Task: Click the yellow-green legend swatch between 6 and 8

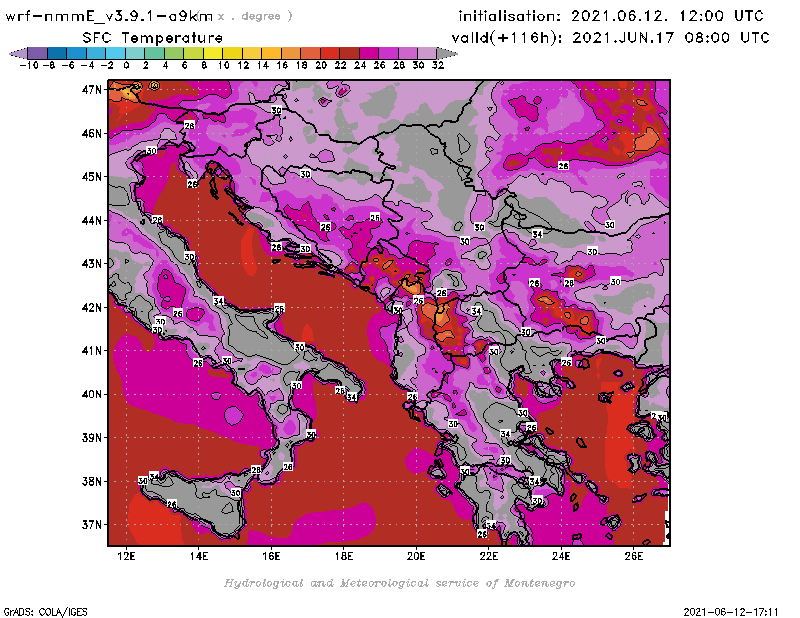Action: pyautogui.click(x=193, y=53)
